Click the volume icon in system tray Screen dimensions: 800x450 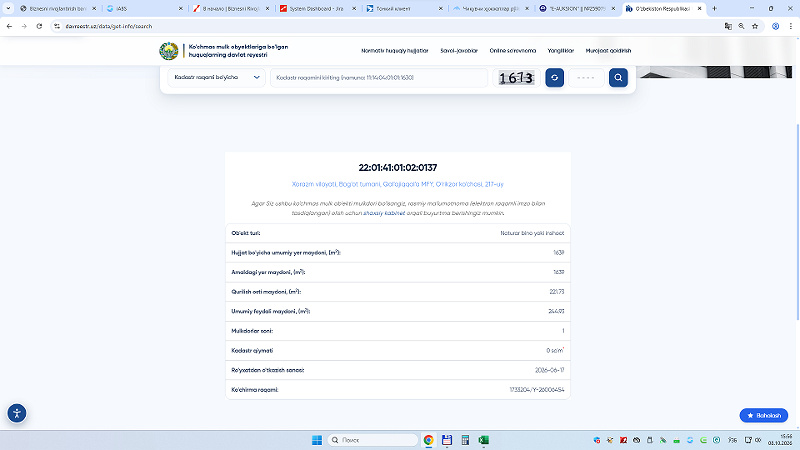[x=758, y=440]
